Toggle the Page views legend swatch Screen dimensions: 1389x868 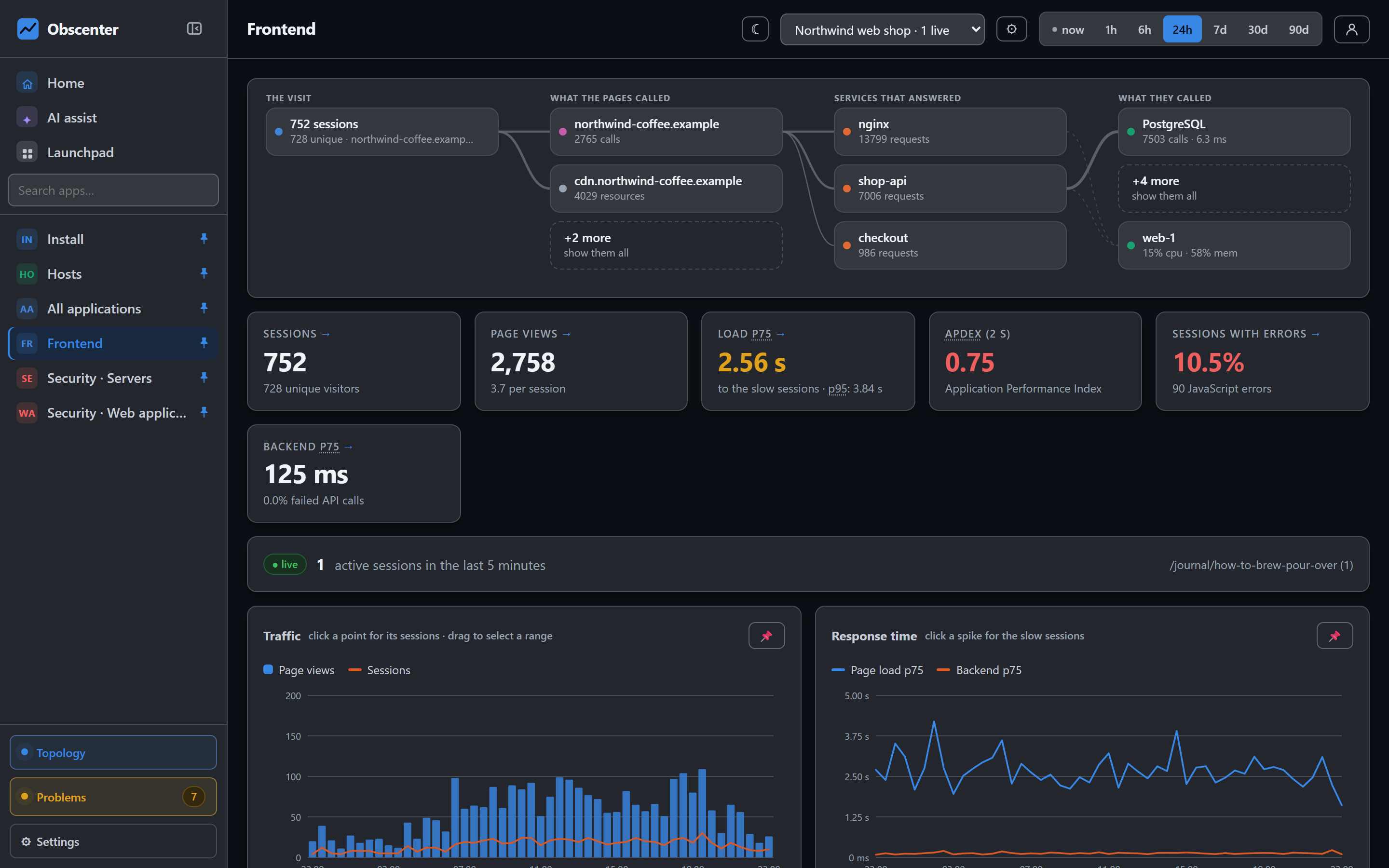coord(268,669)
